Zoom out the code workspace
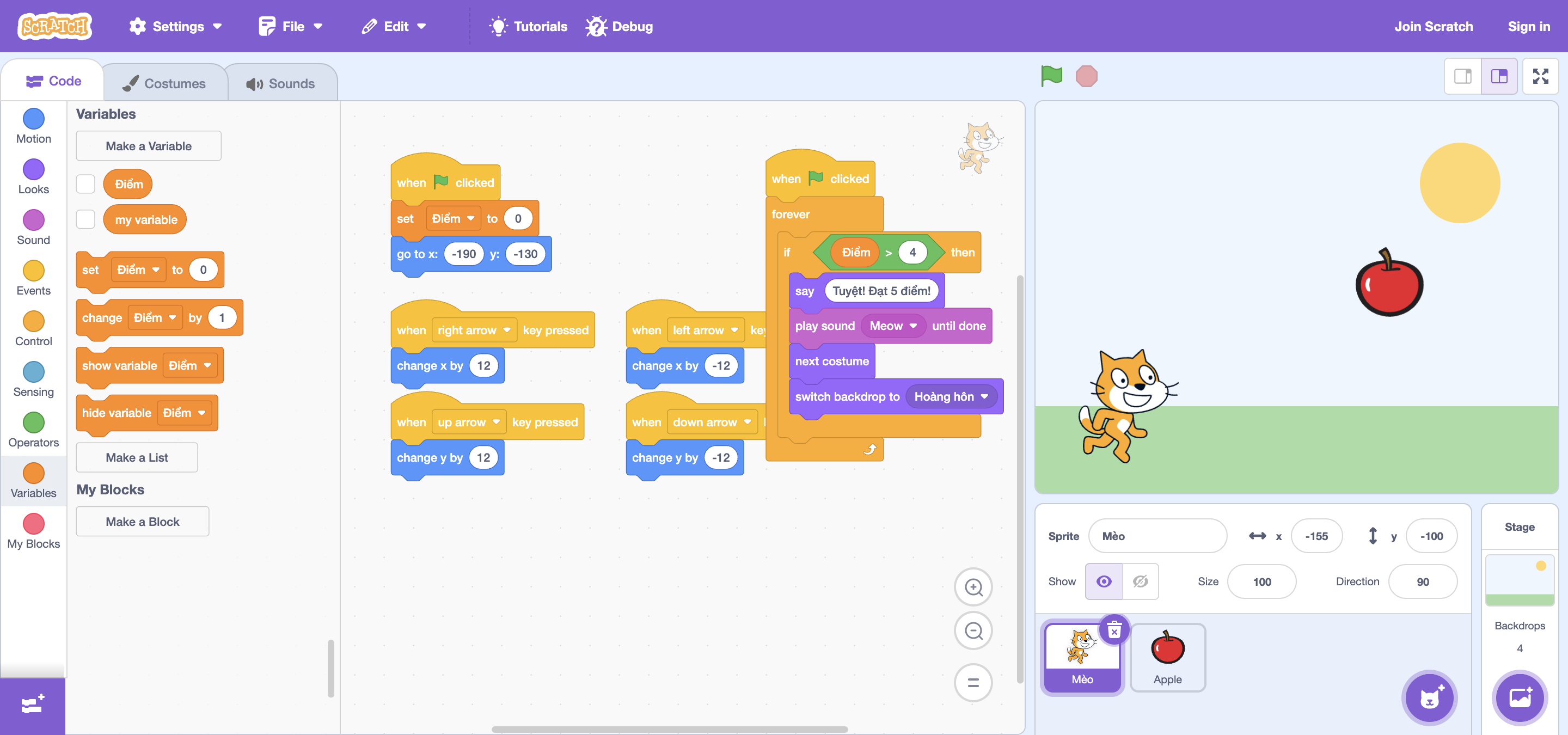This screenshot has height=735, width=1568. tap(973, 630)
